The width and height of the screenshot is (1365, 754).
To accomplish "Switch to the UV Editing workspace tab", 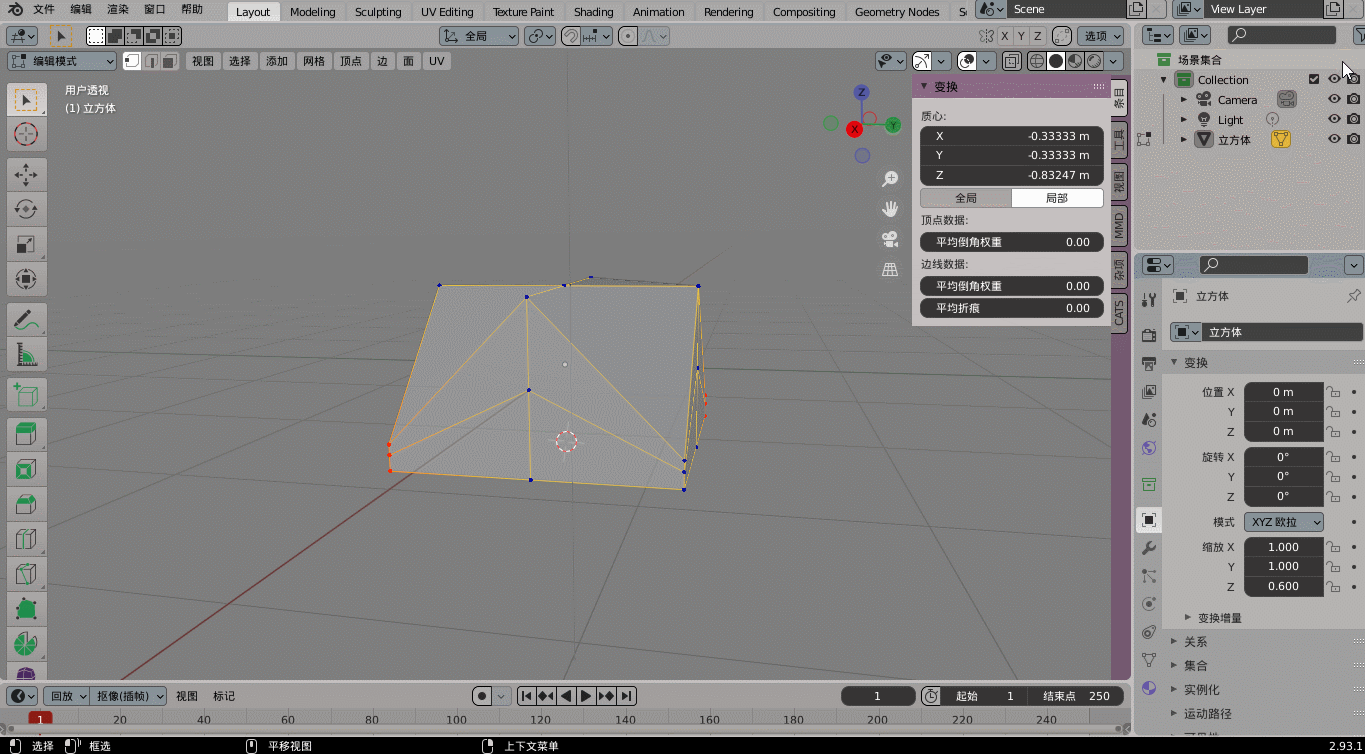I will pos(447,12).
